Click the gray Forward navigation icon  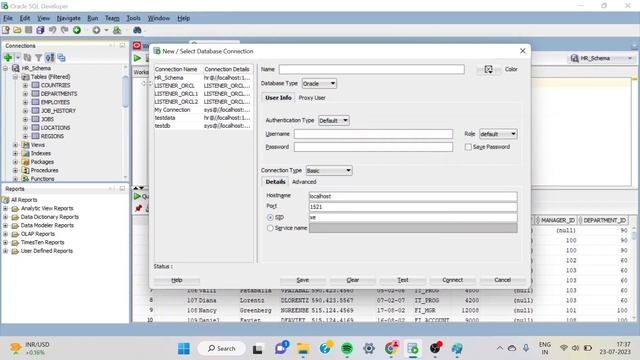click(x=96, y=30)
